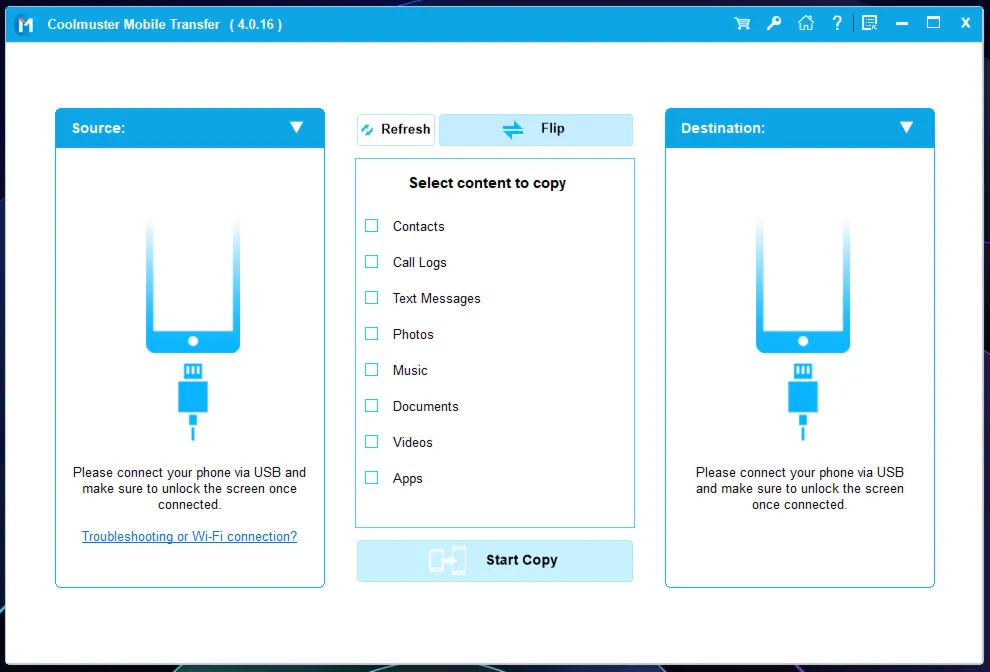990x672 pixels.
Task: Maximize the Coolmuster window
Action: (933, 23)
